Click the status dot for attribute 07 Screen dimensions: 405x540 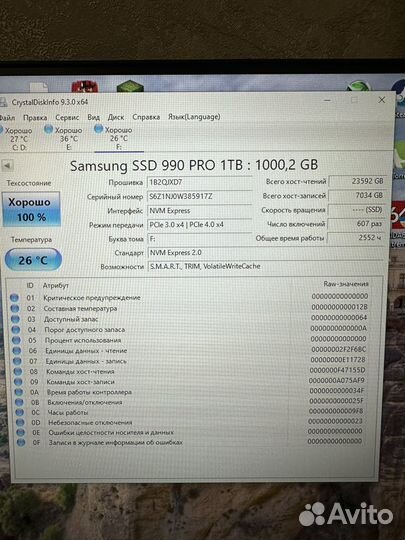[x=17, y=361]
